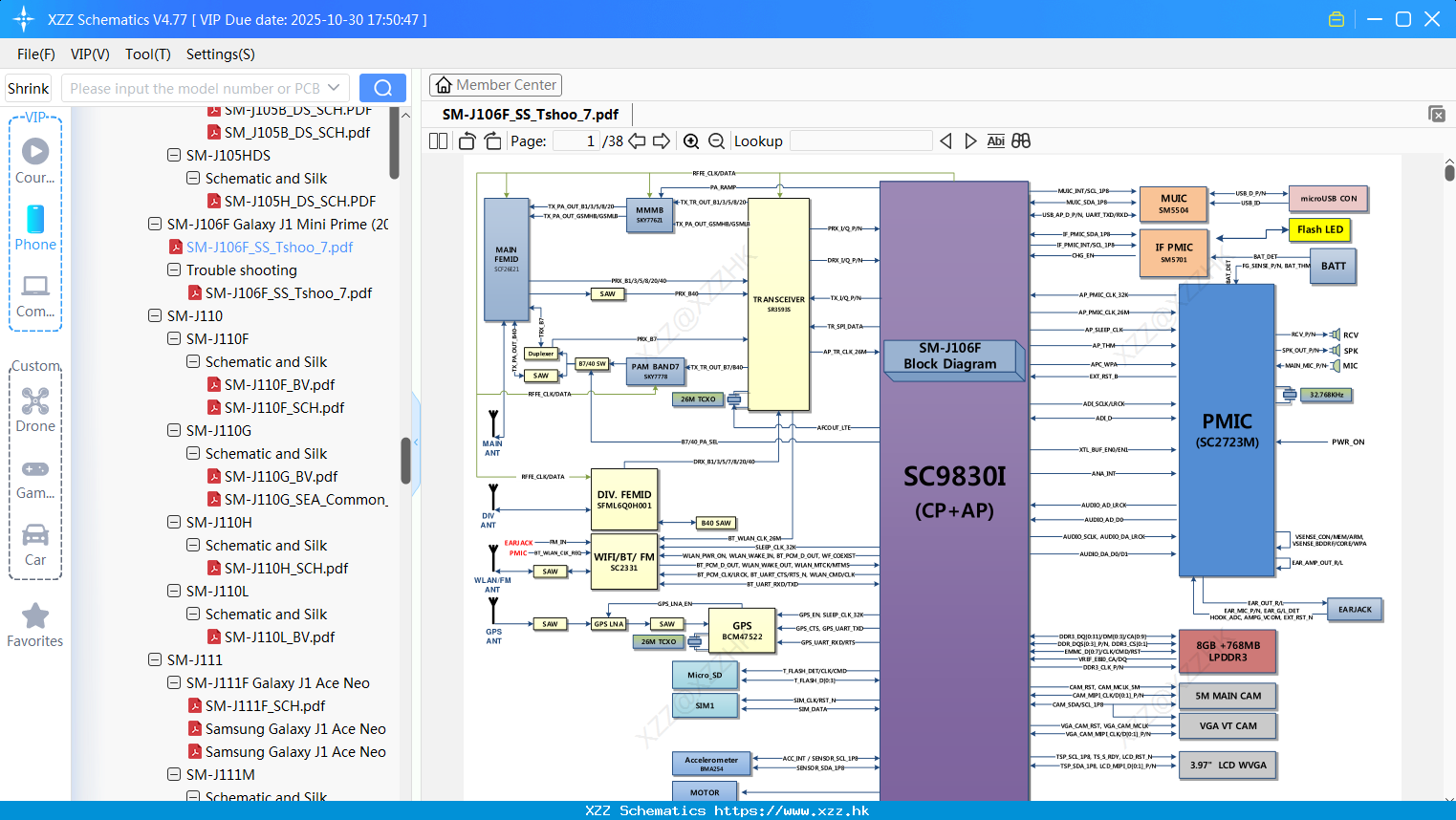Image resolution: width=1456 pixels, height=820 pixels.
Task: Find previous lookup match triangle
Action: (945, 141)
